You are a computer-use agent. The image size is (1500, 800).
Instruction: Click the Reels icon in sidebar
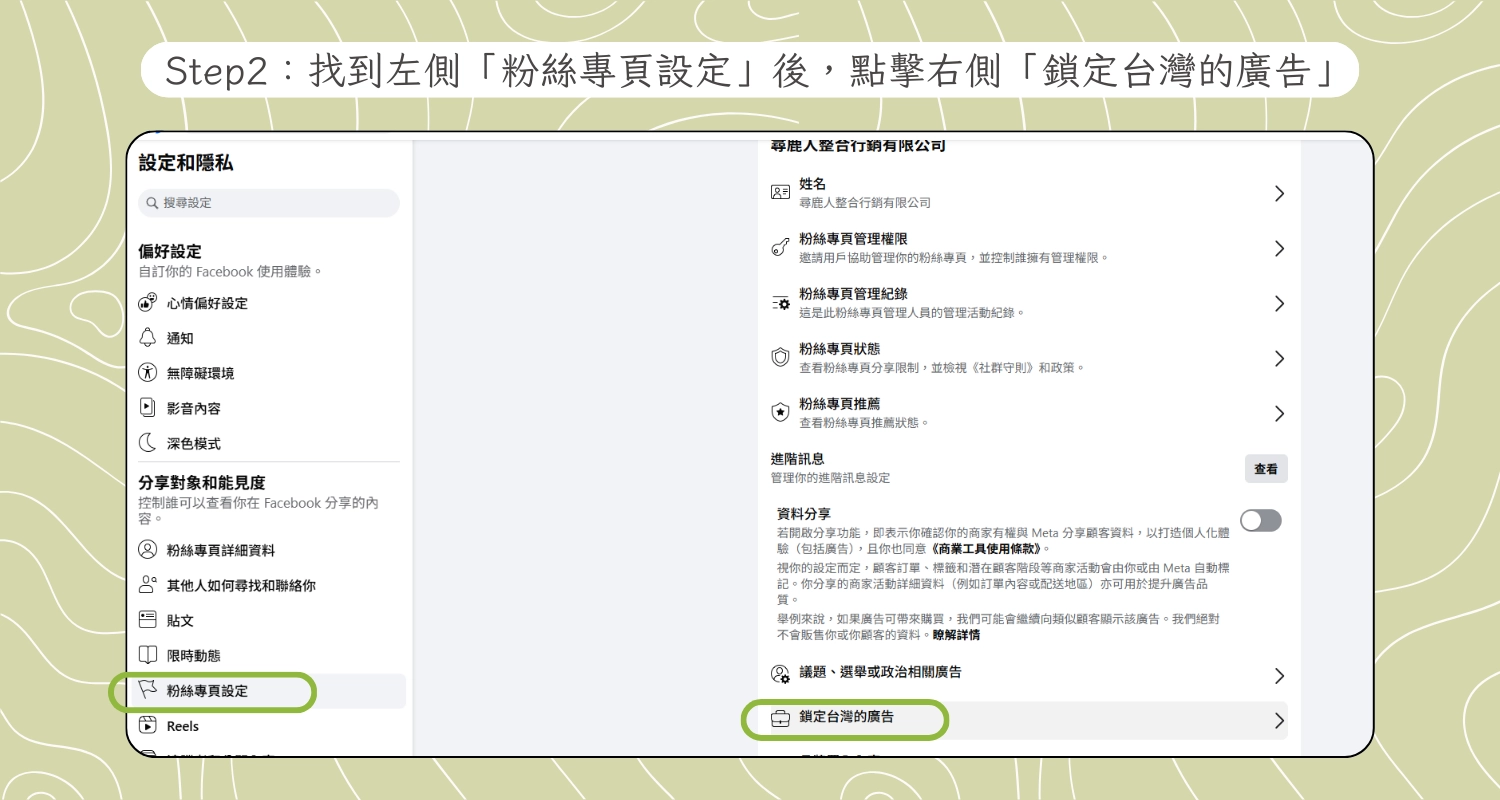(148, 726)
